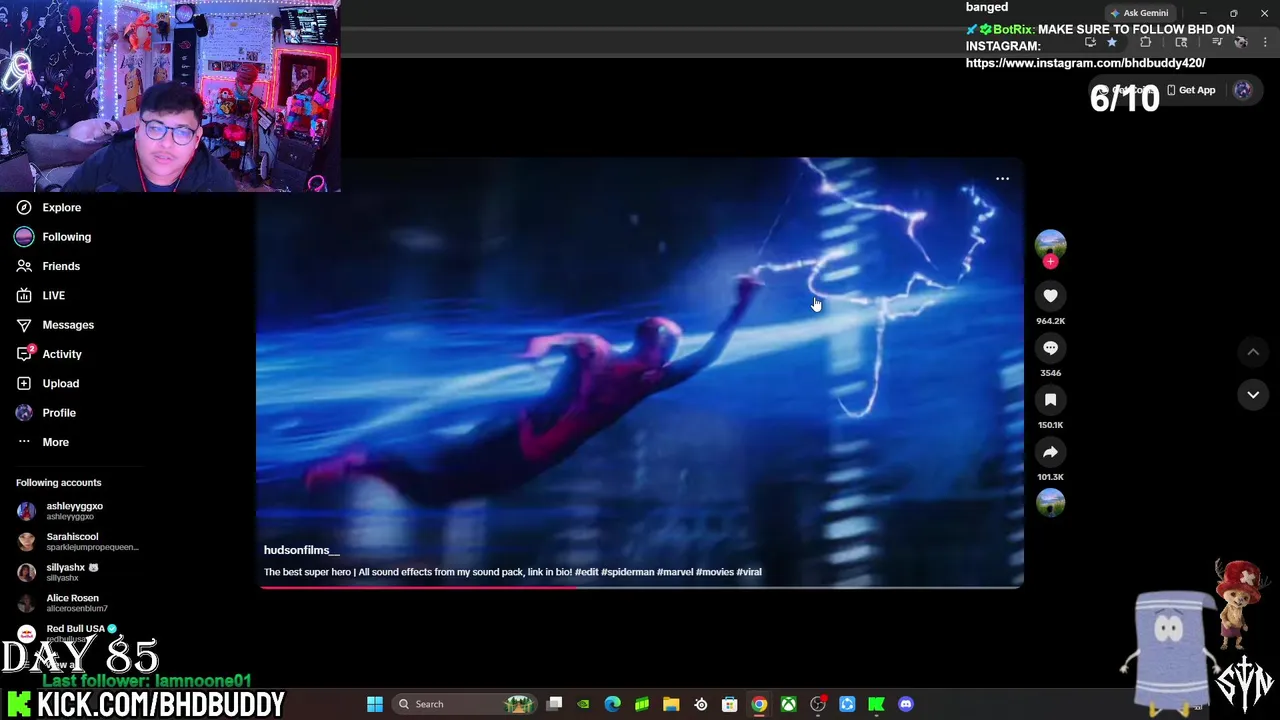Launch Microsoft Edge from taskbar
1280x720 pixels.
[613, 704]
